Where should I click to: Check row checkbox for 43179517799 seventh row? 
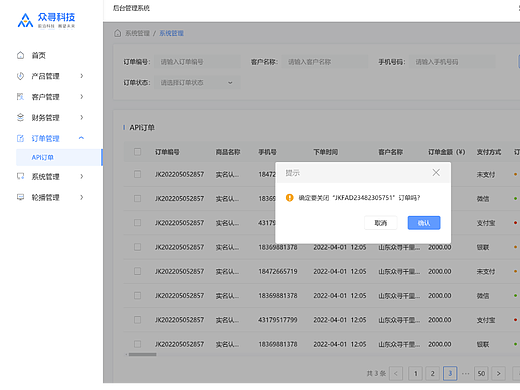(137, 320)
